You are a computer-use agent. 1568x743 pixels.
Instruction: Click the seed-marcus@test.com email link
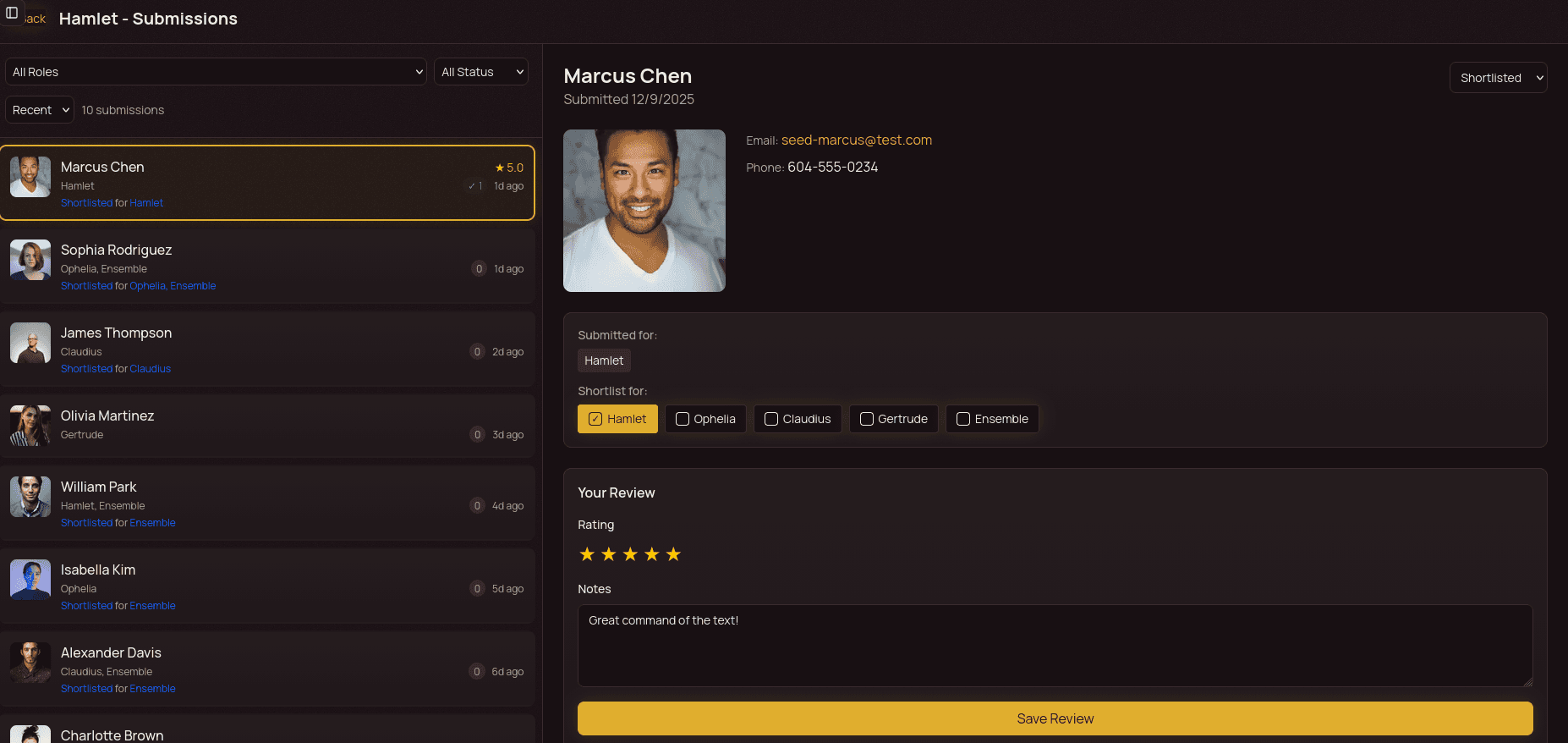tap(856, 140)
